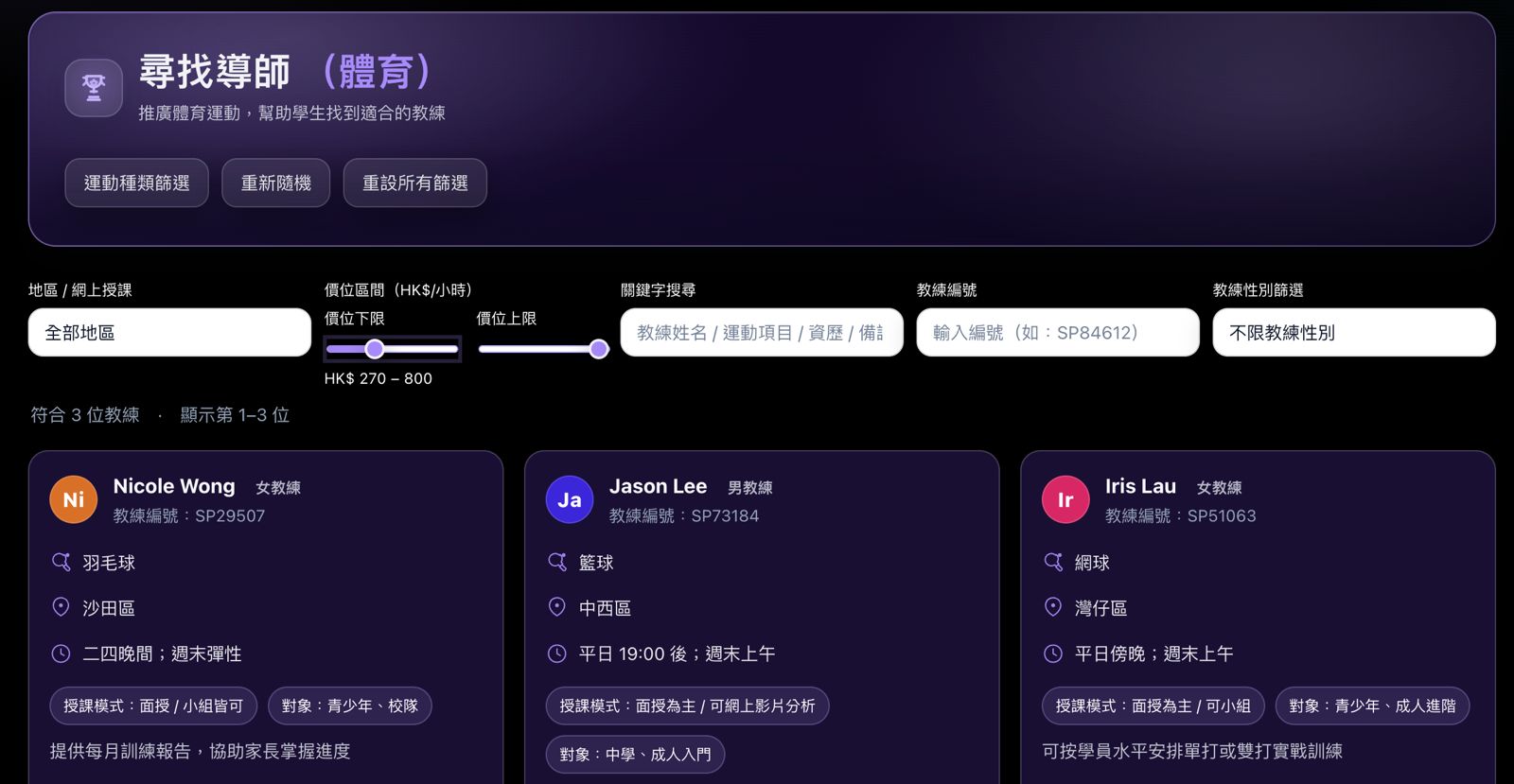Click the 對象：青少年、校隊 tag
Viewport: 1514px width, 784px height.
pos(350,706)
